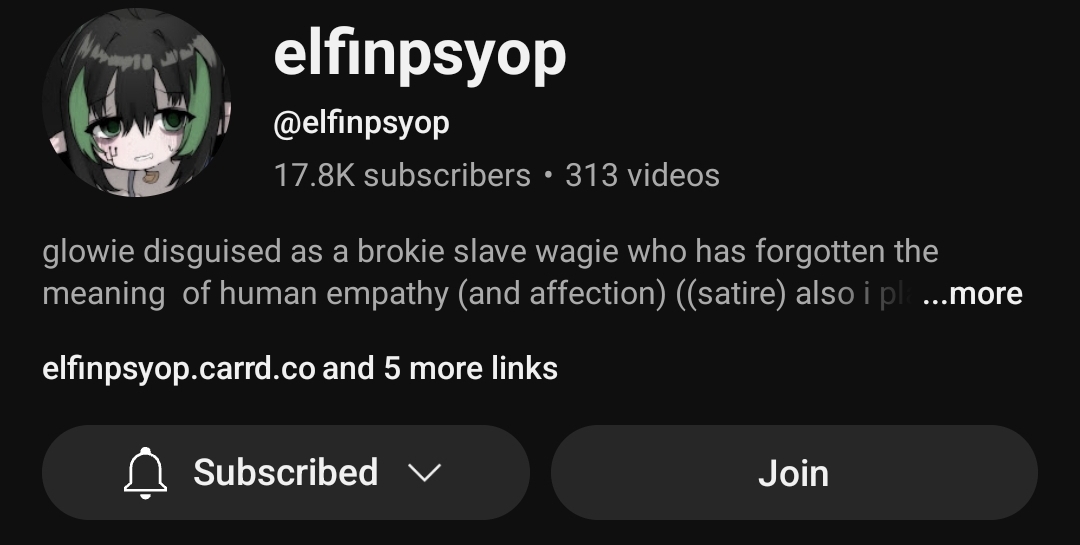Click the 313 videos count
This screenshot has width=1080, height=545.
642,175
